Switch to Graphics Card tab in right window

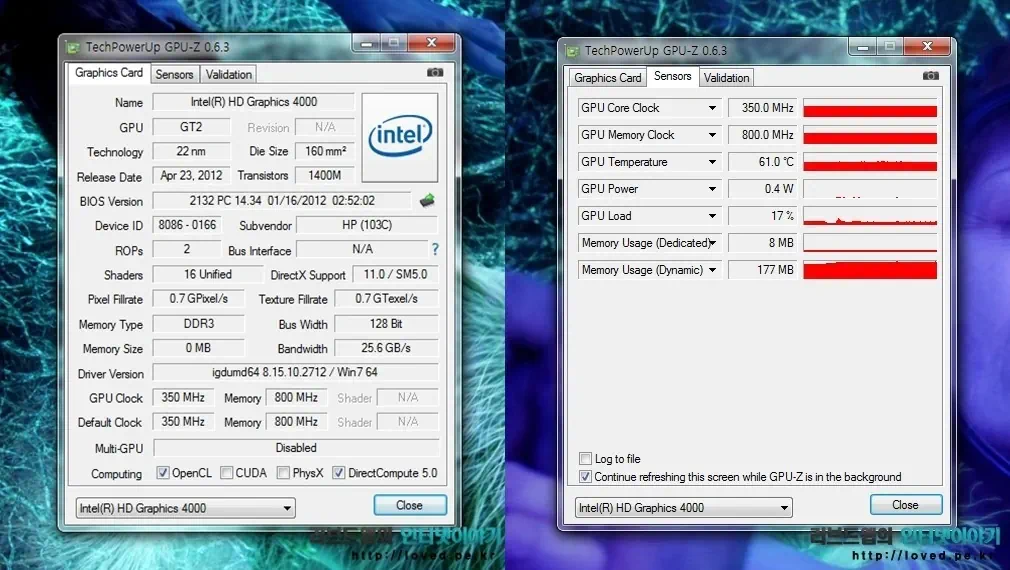click(607, 78)
